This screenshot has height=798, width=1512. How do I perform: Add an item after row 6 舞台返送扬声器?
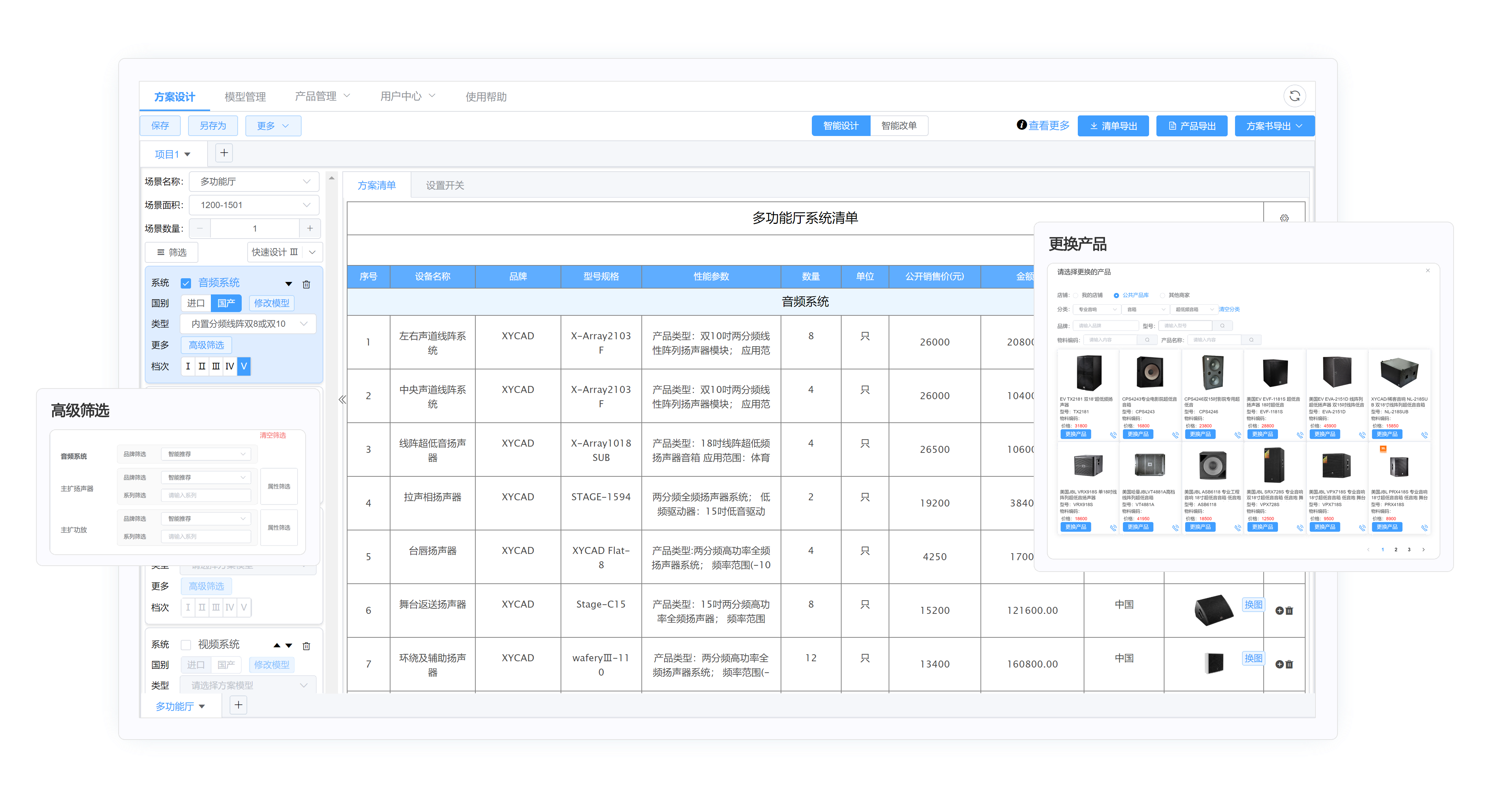[1279, 611]
